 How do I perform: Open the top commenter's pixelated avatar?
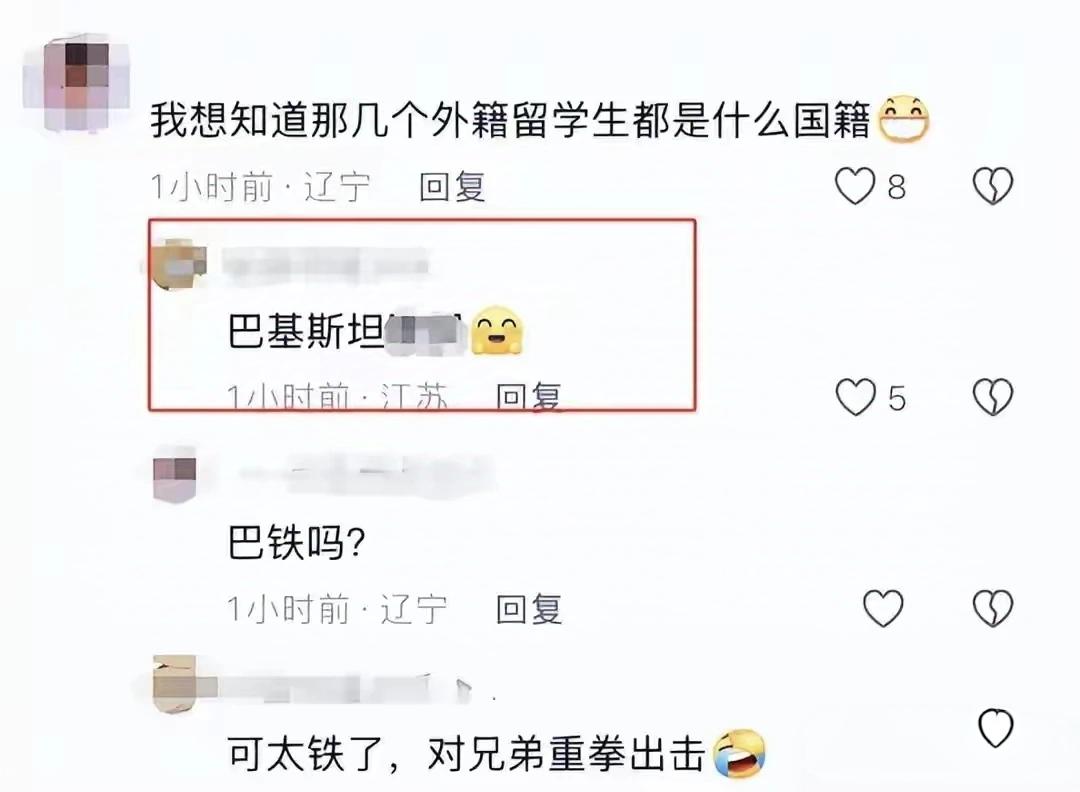point(76,82)
